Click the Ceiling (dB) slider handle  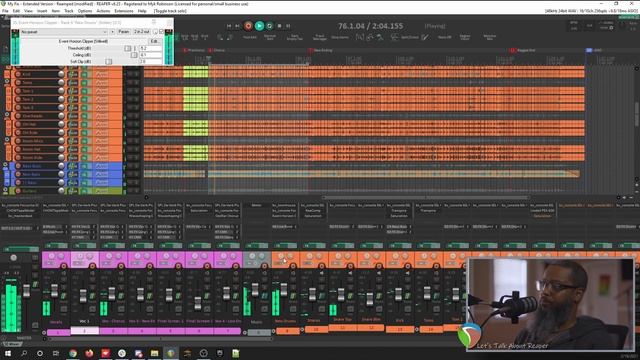click(134, 55)
